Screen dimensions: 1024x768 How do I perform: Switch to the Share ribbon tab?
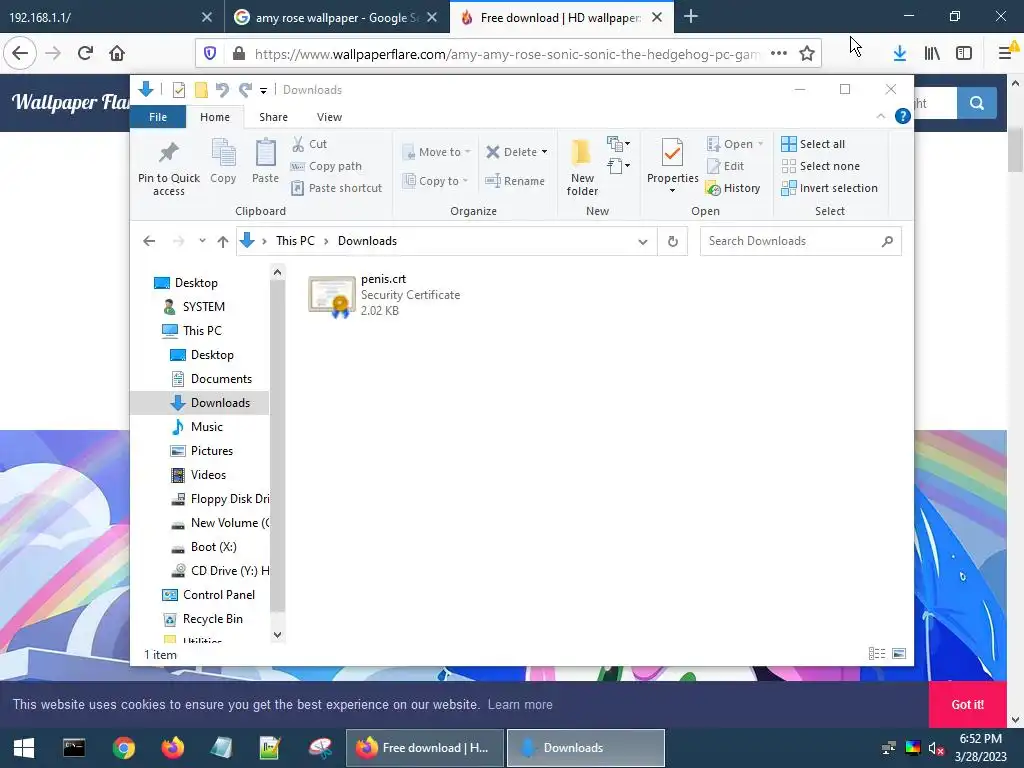click(x=273, y=117)
